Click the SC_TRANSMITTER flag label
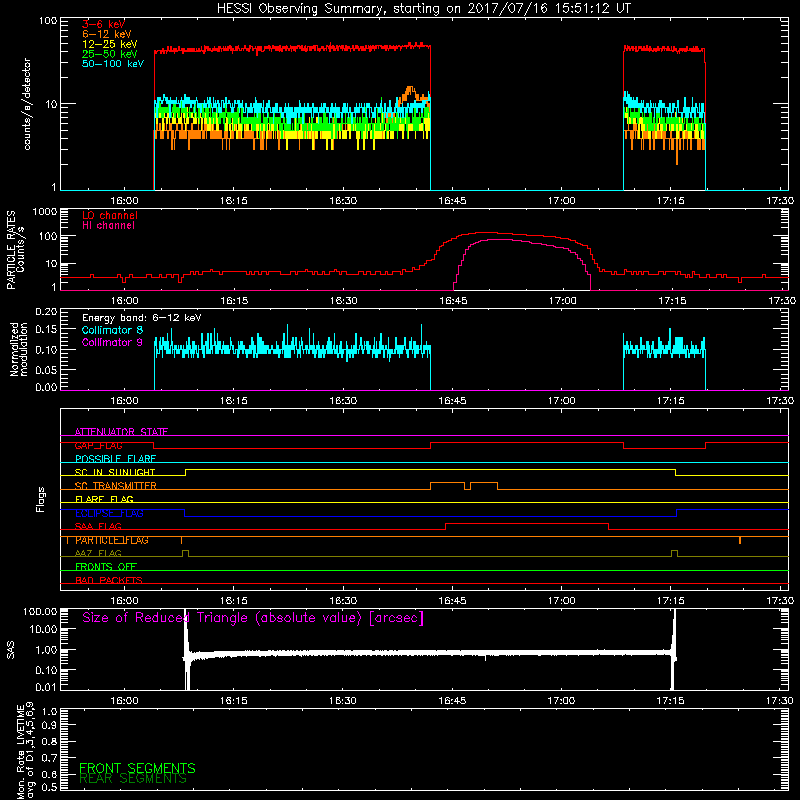 116,486
